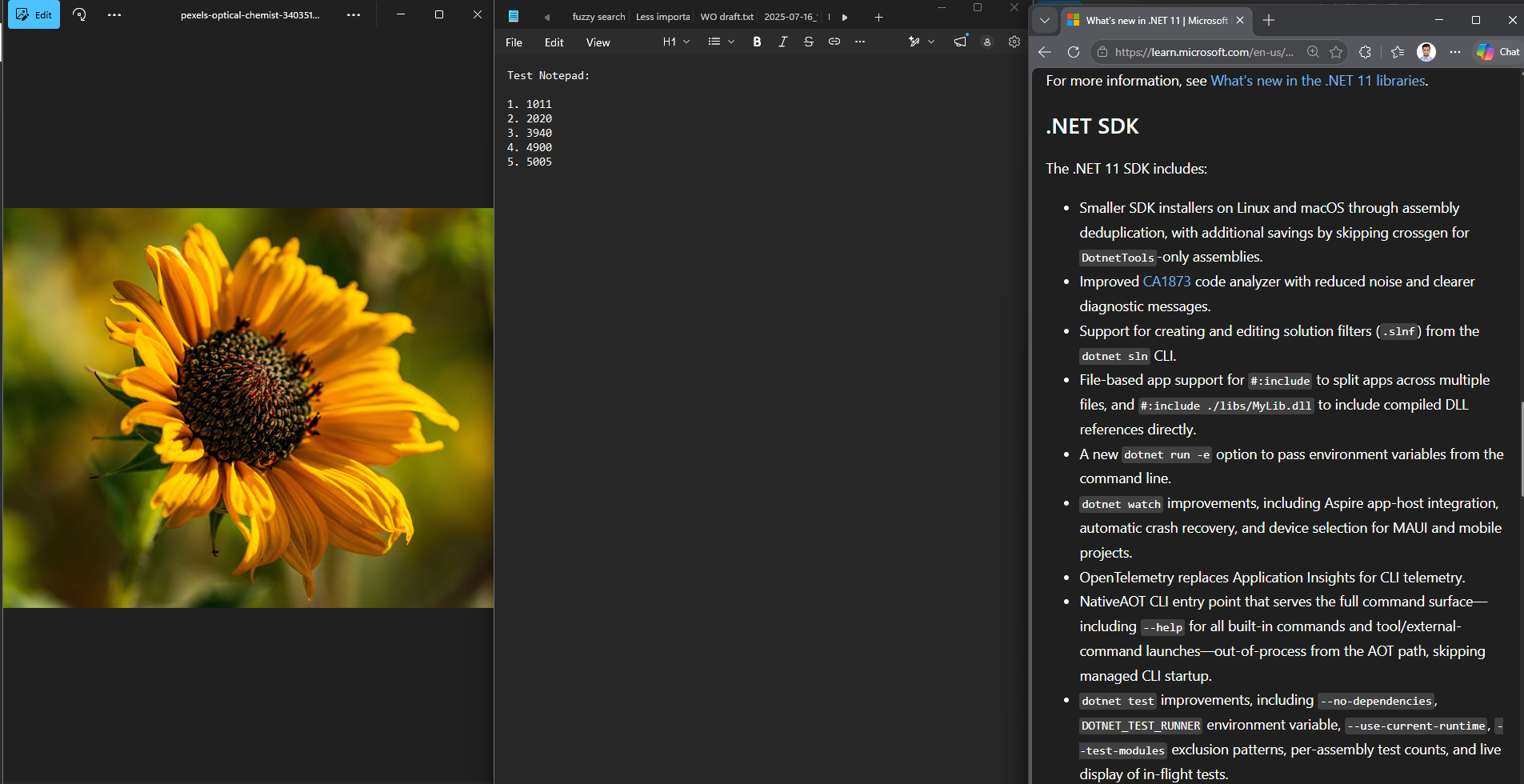Toggle strikethrough formatting in Notepad
1524x784 pixels.
point(808,42)
